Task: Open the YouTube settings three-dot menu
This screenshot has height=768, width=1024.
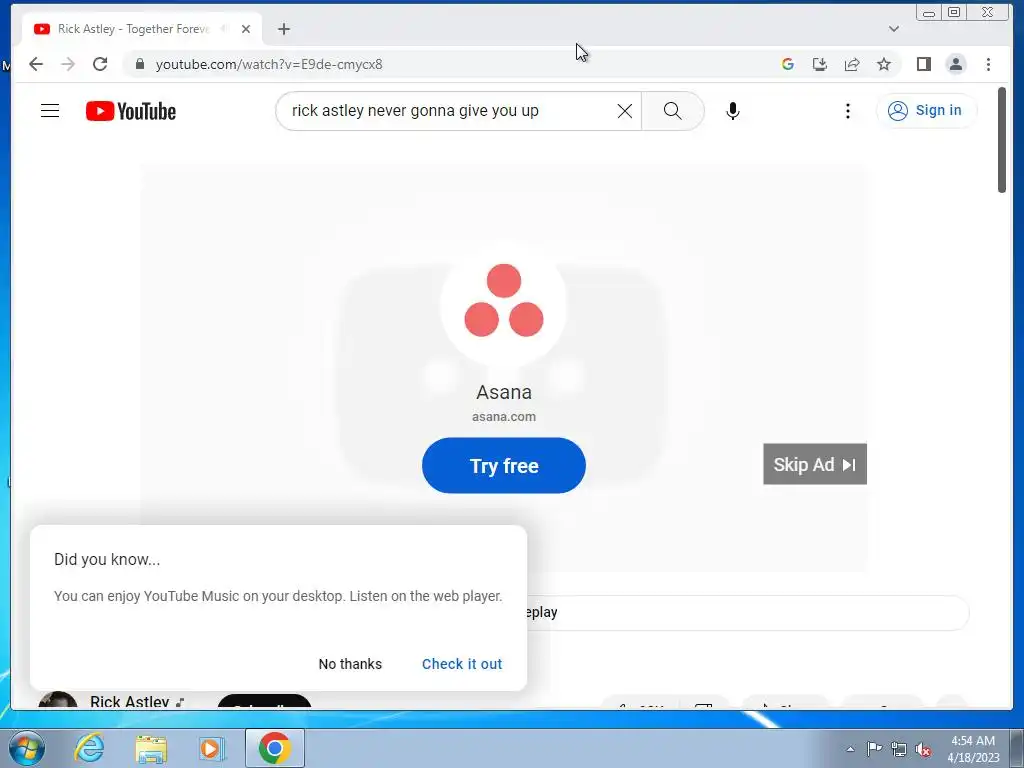Action: pyautogui.click(x=848, y=111)
